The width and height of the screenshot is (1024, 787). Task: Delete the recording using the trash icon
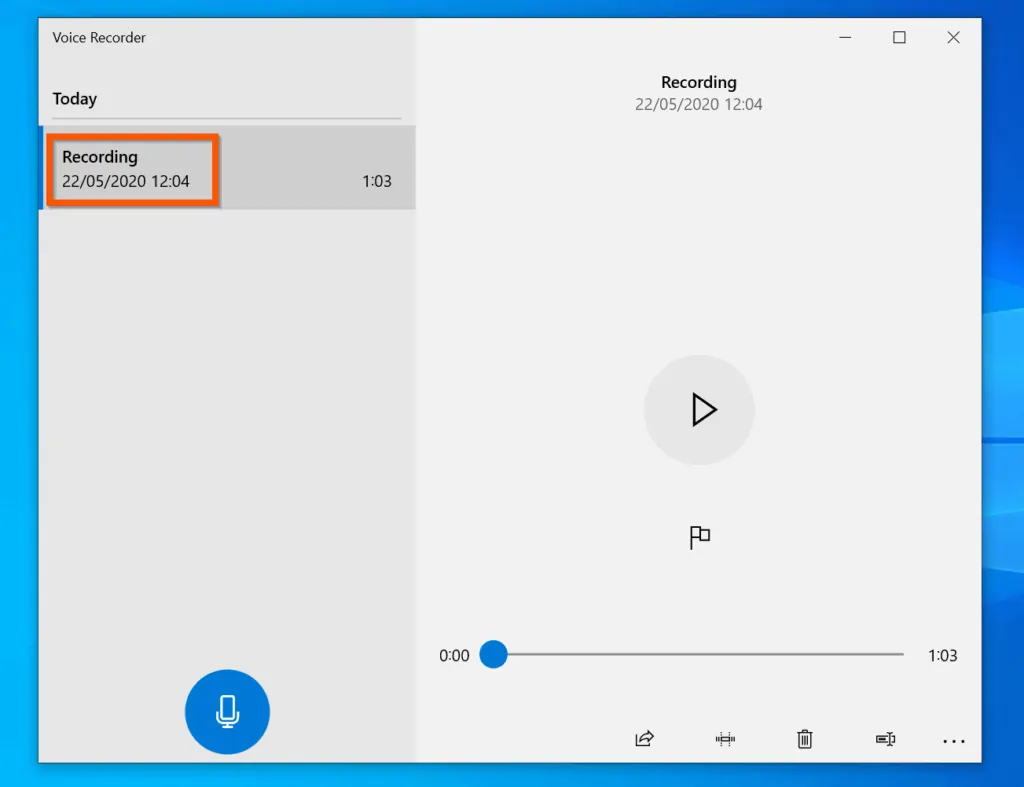tap(804, 739)
